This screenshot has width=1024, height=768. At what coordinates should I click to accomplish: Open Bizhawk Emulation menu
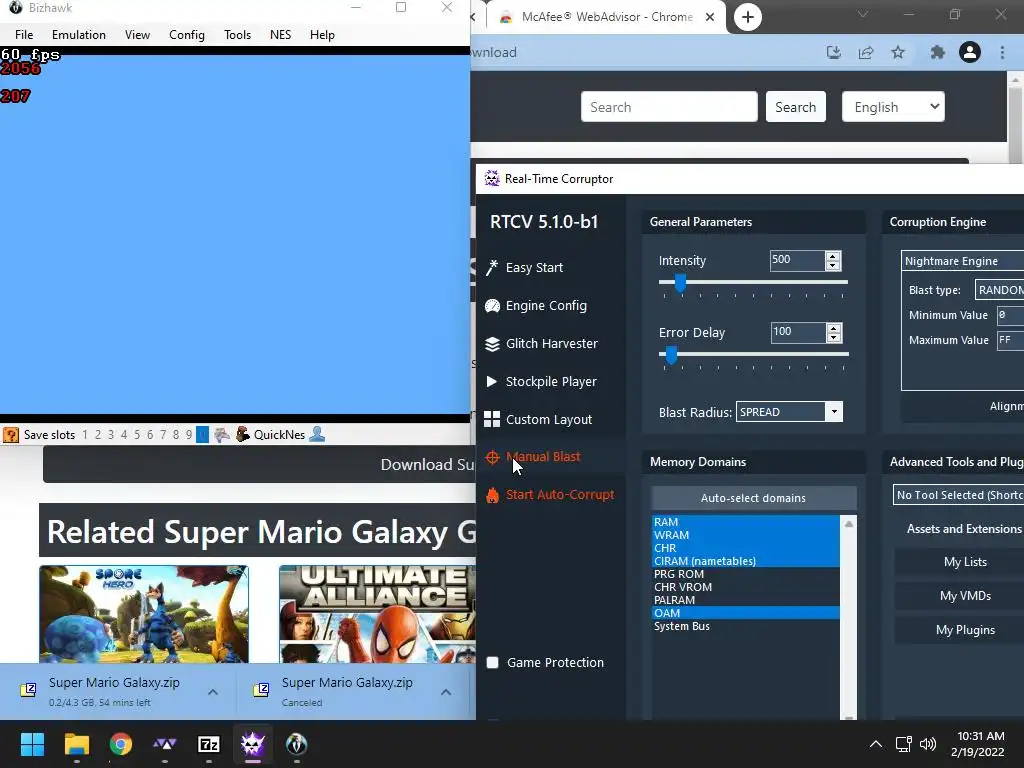point(79,35)
